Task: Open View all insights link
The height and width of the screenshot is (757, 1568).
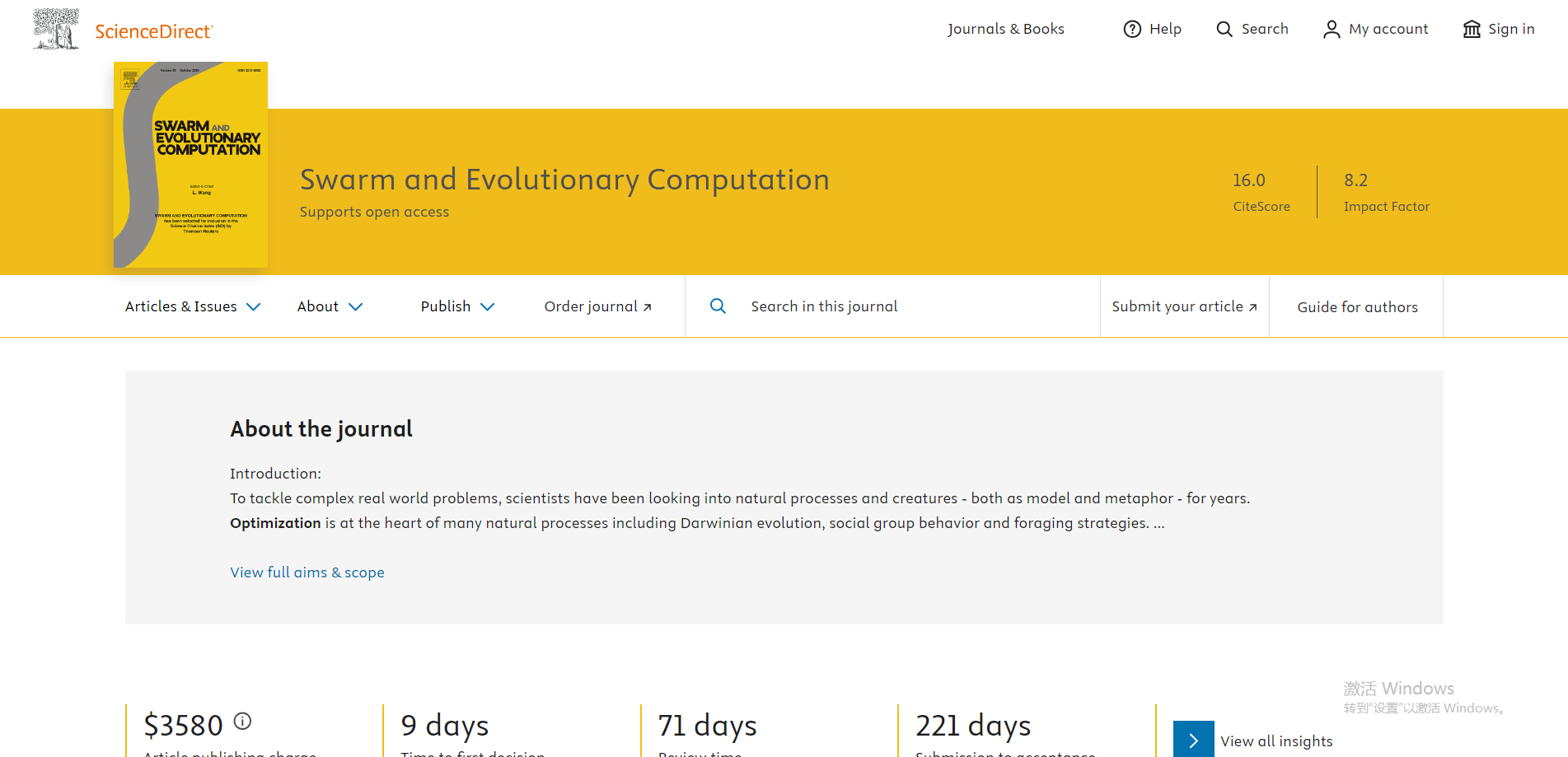Action: (x=1276, y=741)
